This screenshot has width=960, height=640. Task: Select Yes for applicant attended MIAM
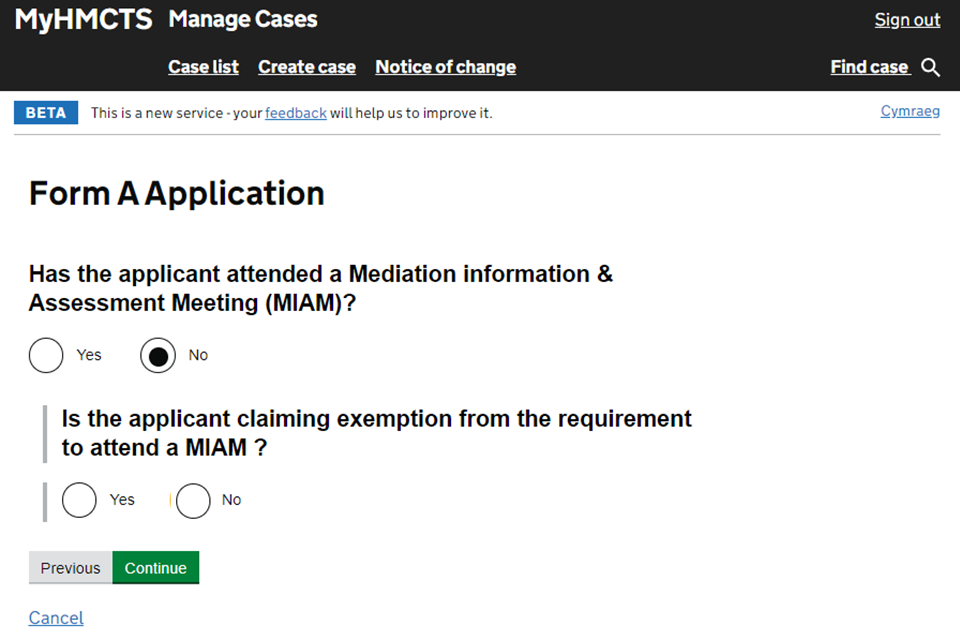(x=46, y=355)
